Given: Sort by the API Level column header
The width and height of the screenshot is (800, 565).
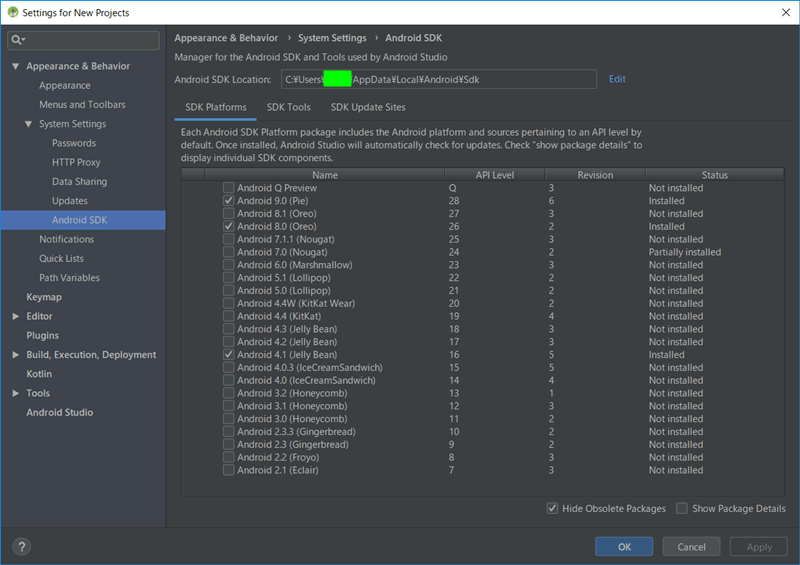Looking at the screenshot, I should (x=494, y=175).
